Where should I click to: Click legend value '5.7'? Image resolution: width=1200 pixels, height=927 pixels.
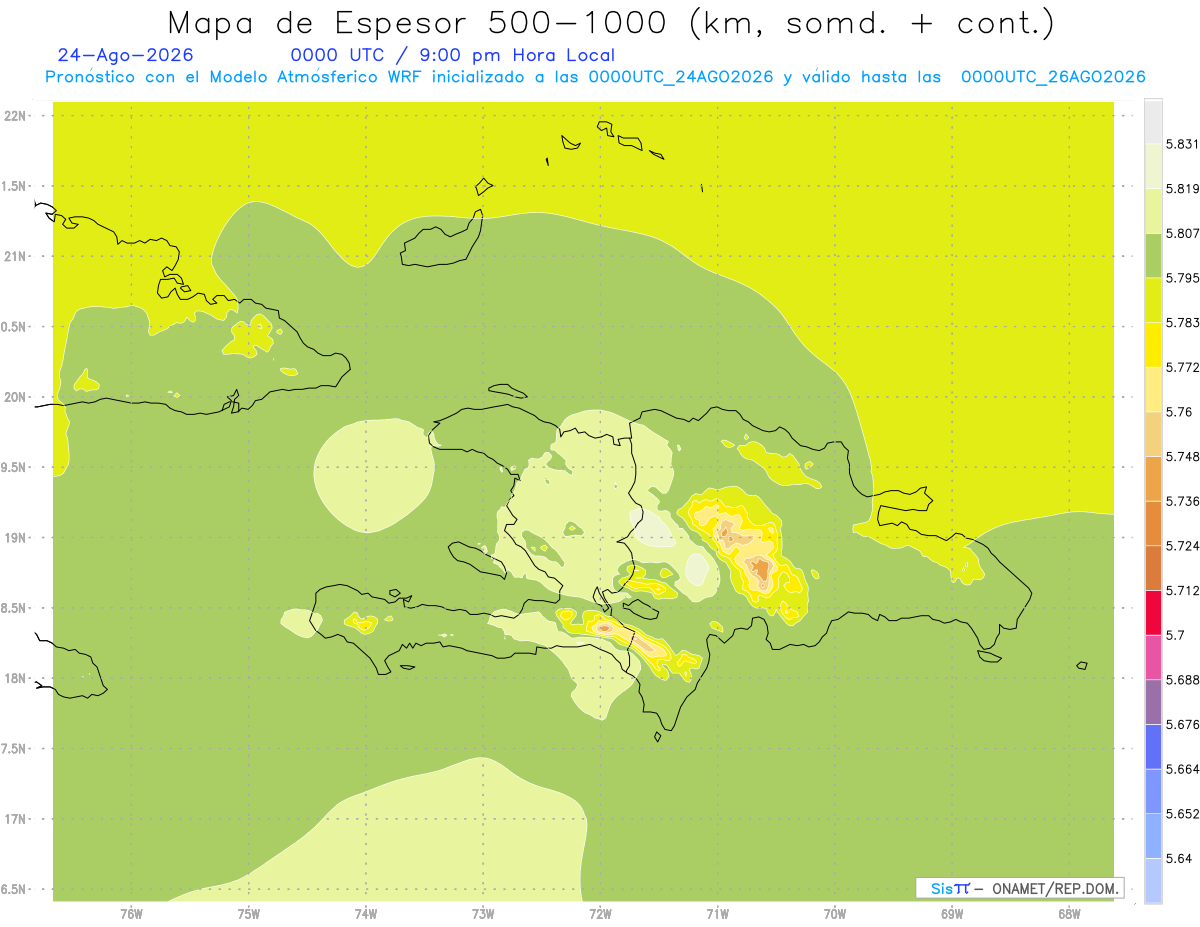(x=1175, y=635)
